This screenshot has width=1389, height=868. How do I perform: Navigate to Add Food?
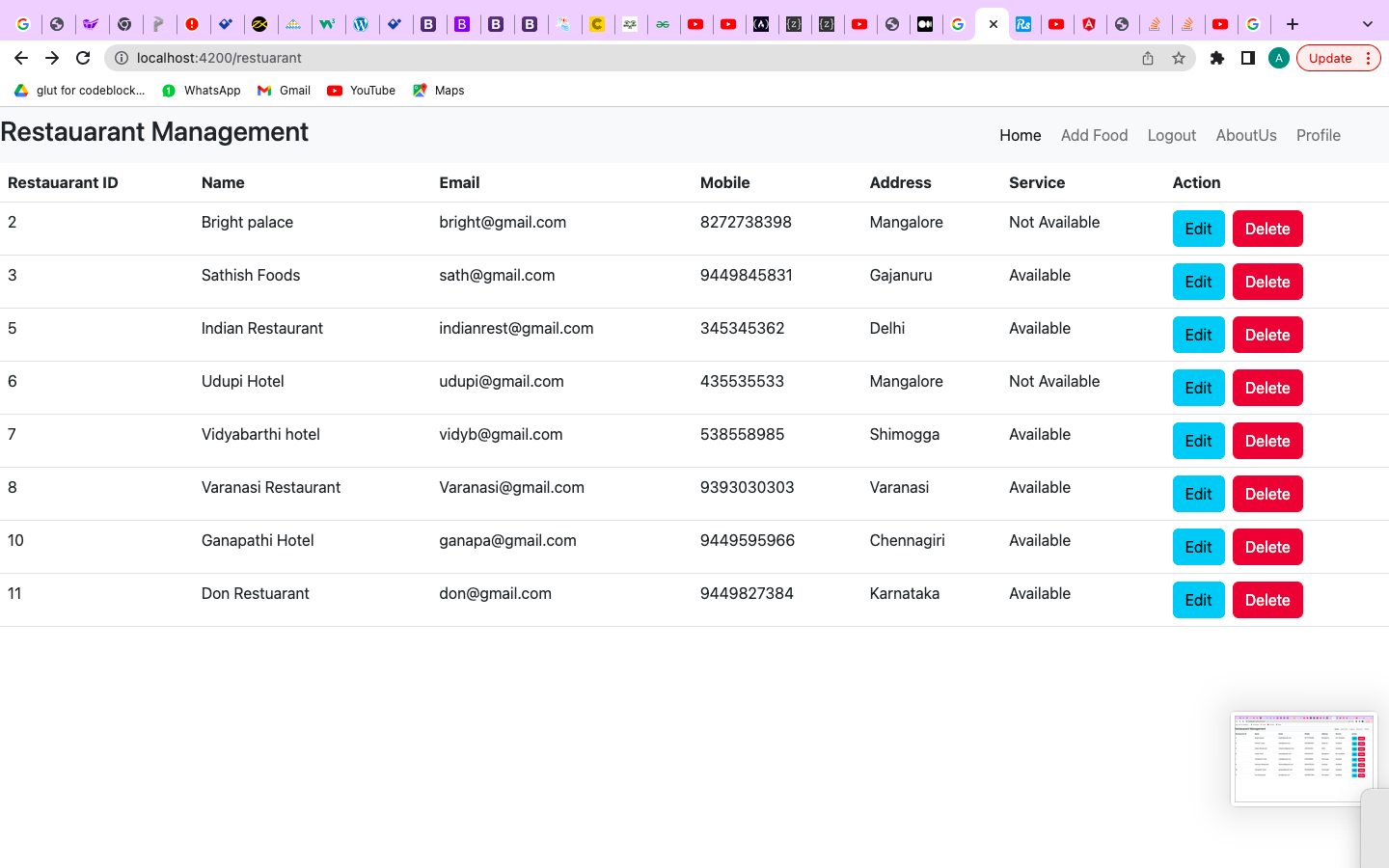[1094, 135]
